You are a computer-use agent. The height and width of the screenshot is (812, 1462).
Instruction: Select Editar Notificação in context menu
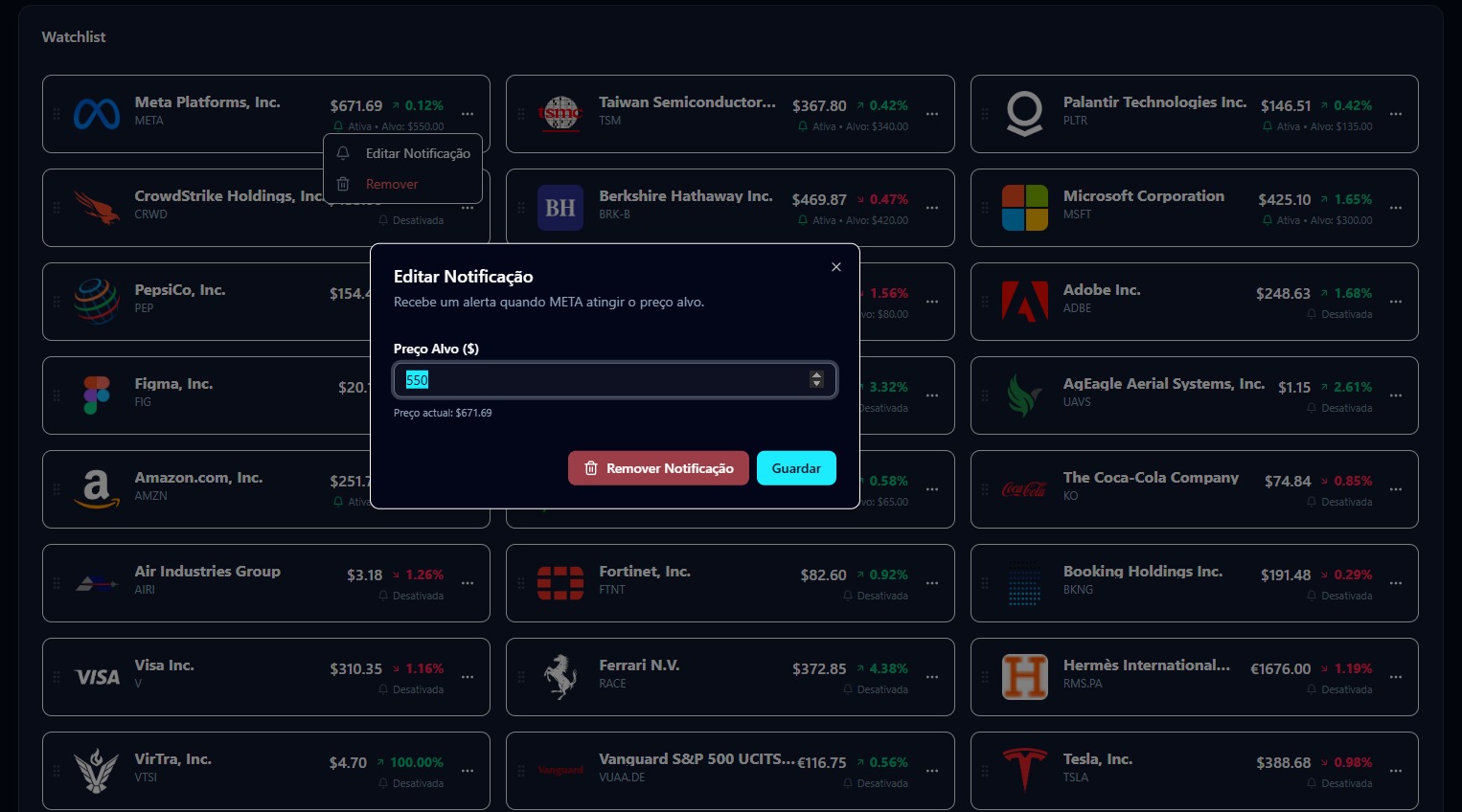point(402,153)
